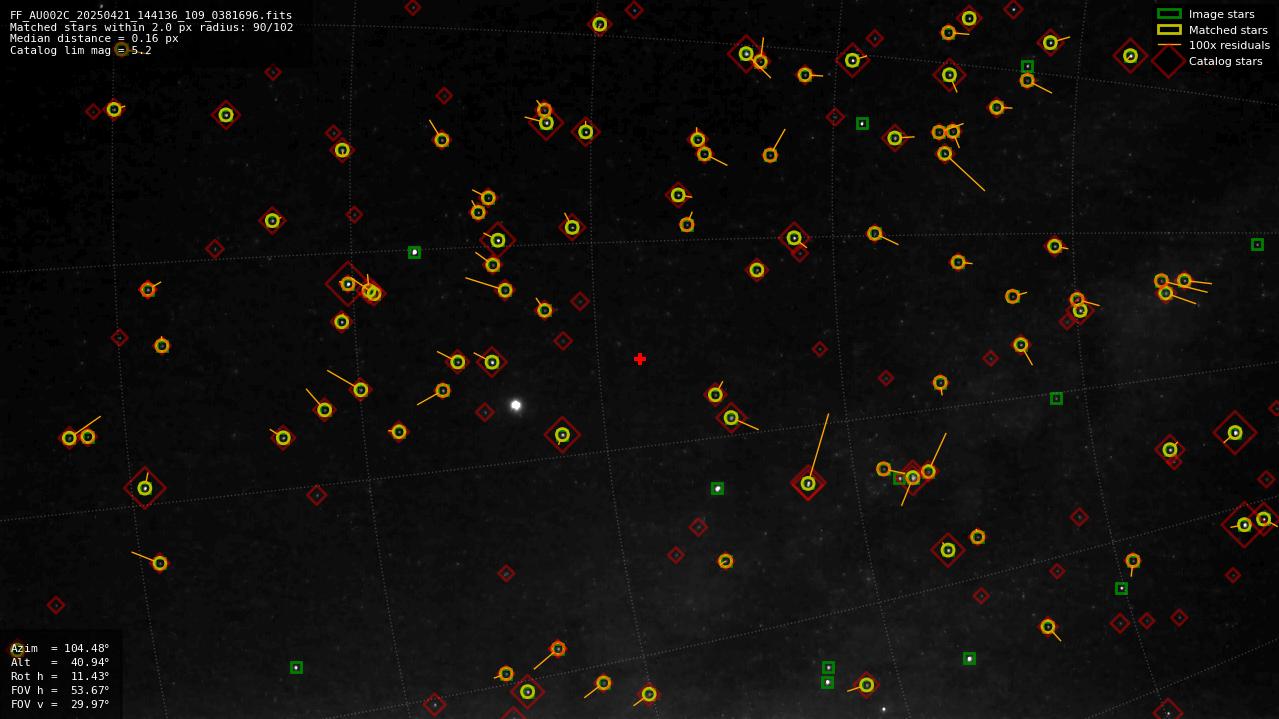Click the 'Image stars' legend label
Viewport: 1279px width, 719px height.
click(x=1221, y=14)
